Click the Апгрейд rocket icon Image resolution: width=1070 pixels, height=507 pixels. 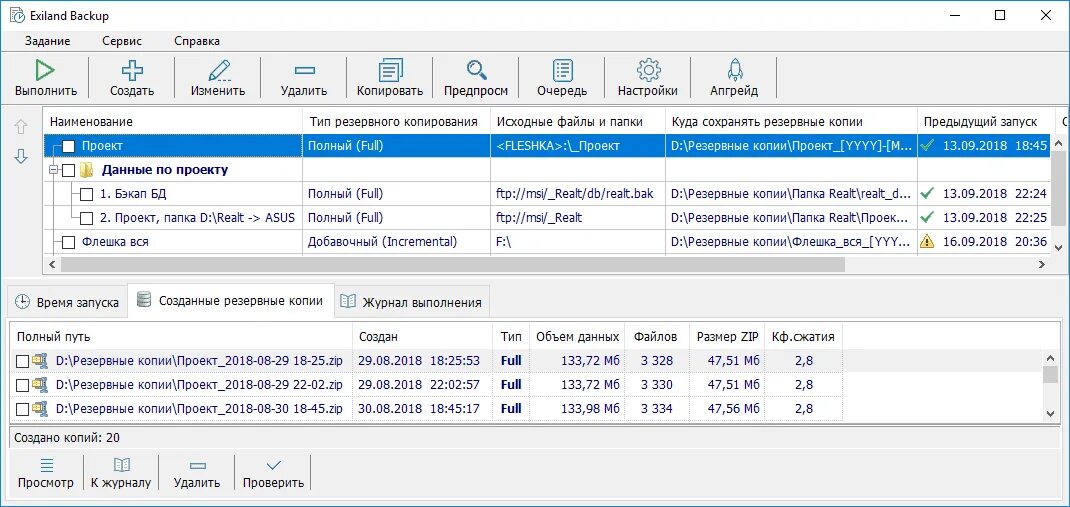734,70
